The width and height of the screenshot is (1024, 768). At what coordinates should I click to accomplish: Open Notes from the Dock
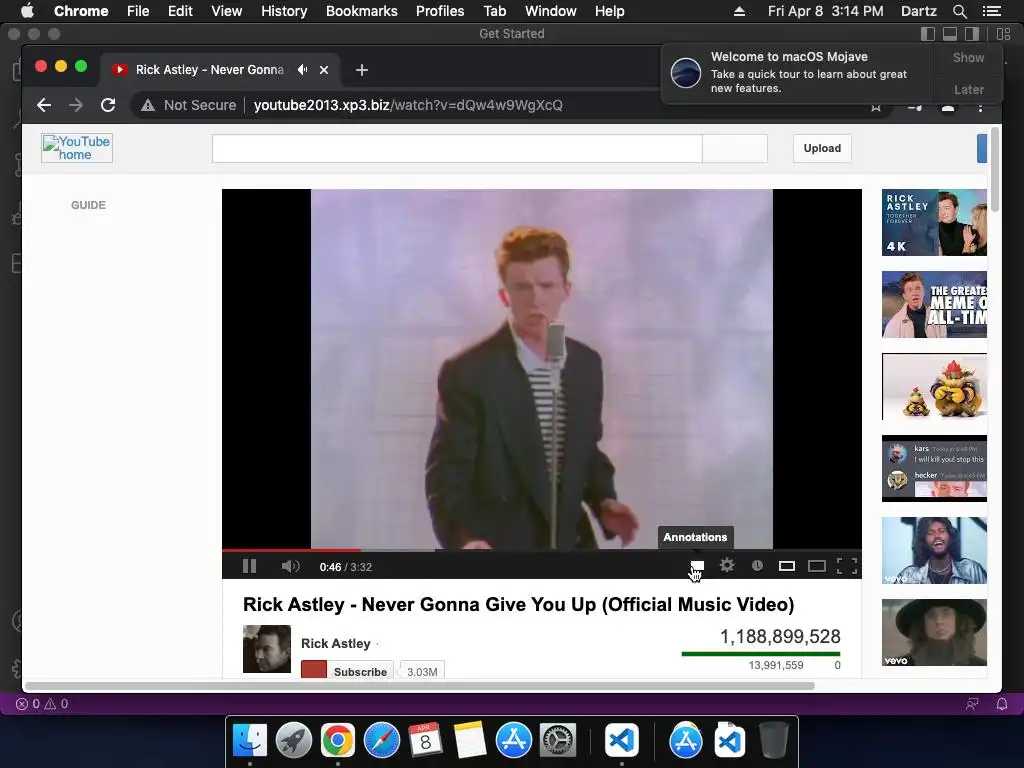[x=470, y=741]
